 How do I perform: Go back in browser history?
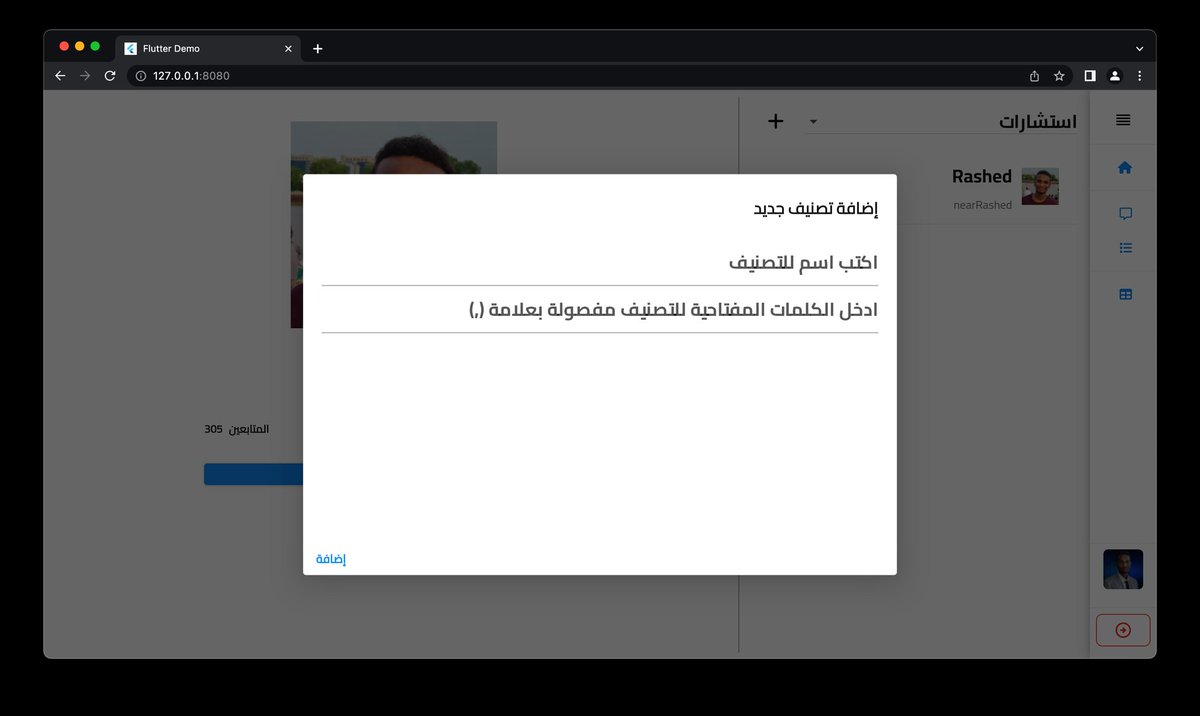(60, 76)
